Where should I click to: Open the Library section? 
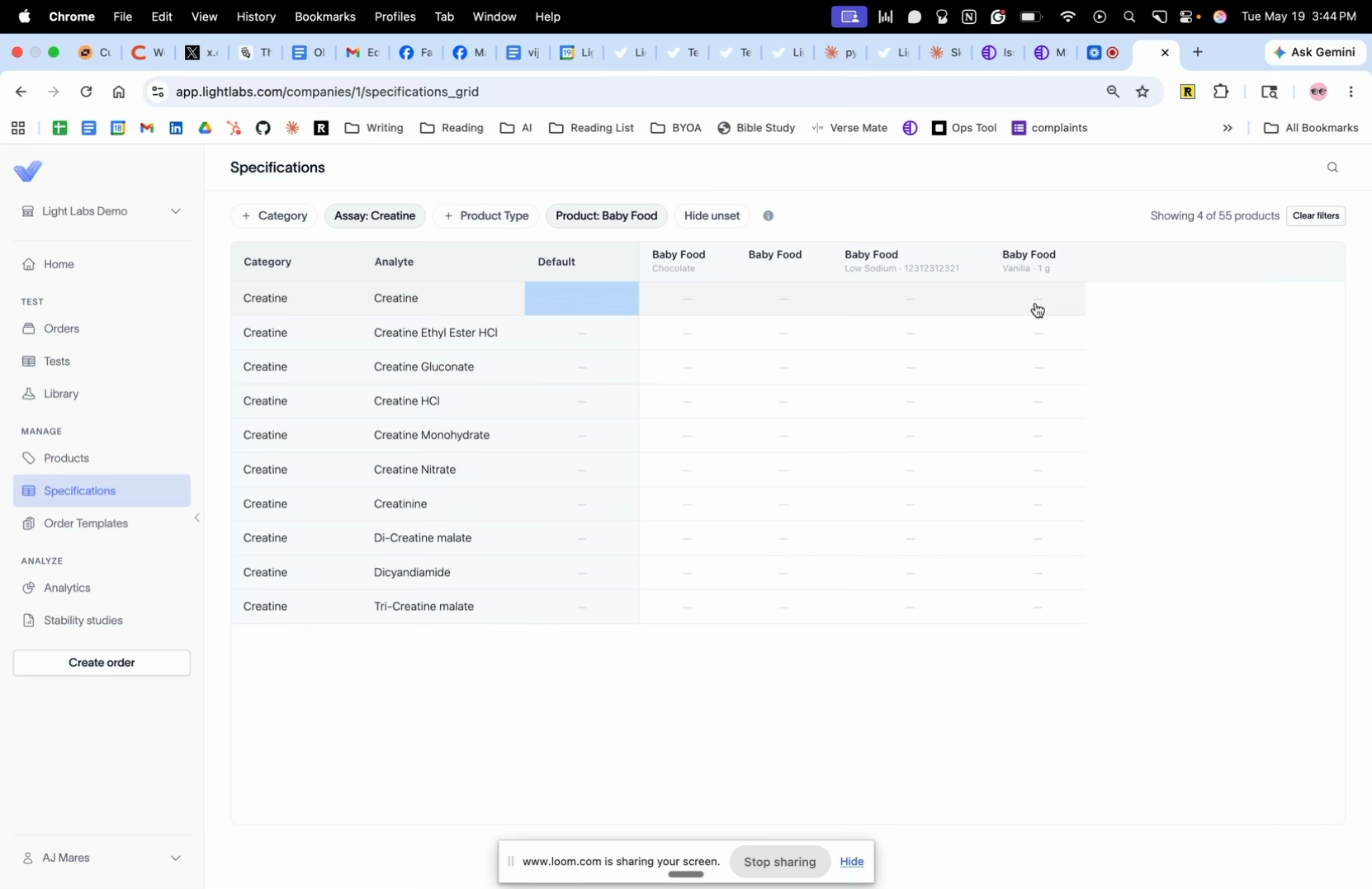[62, 394]
